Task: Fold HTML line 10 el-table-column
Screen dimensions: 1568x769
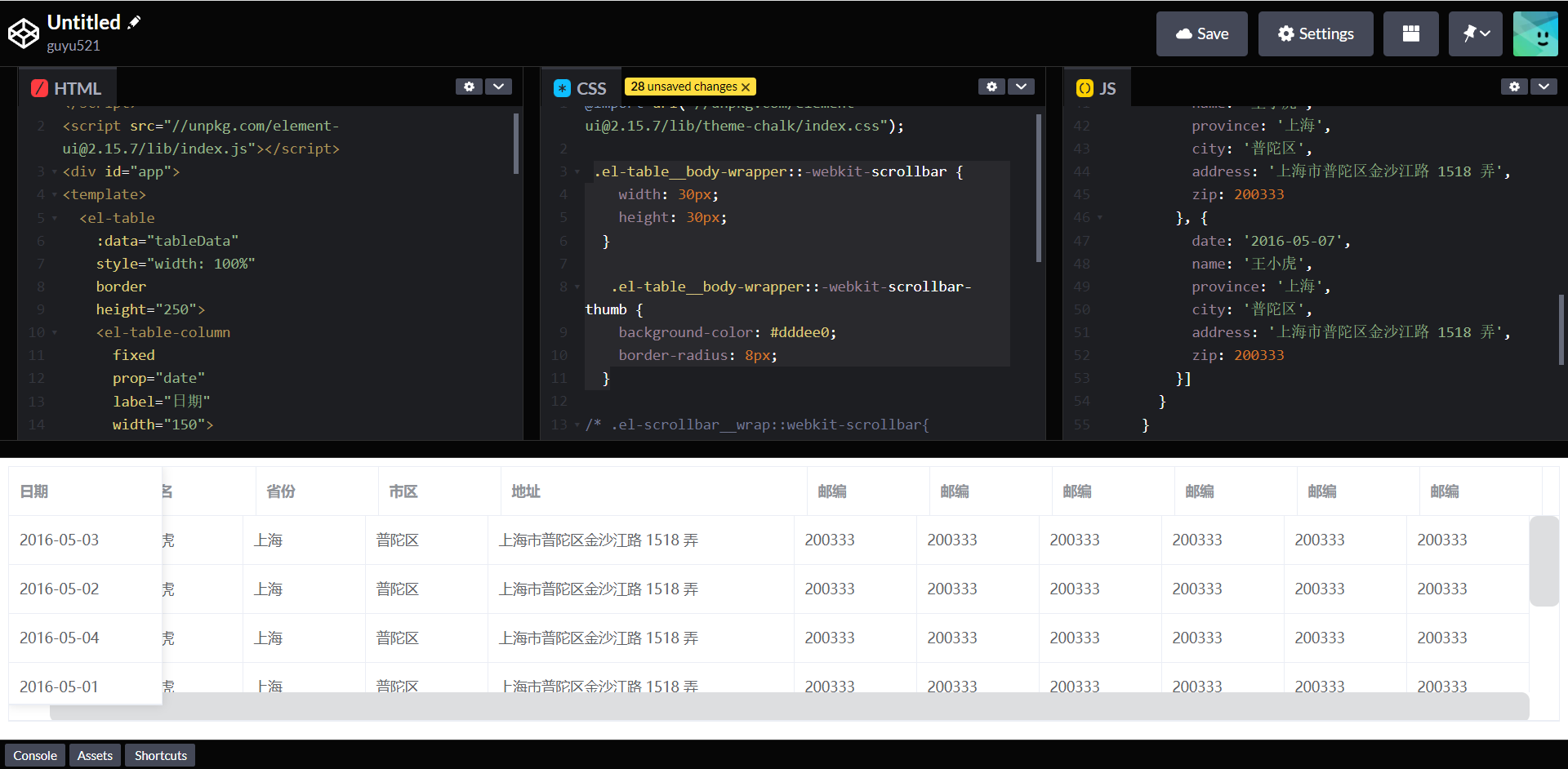Action: (x=55, y=333)
